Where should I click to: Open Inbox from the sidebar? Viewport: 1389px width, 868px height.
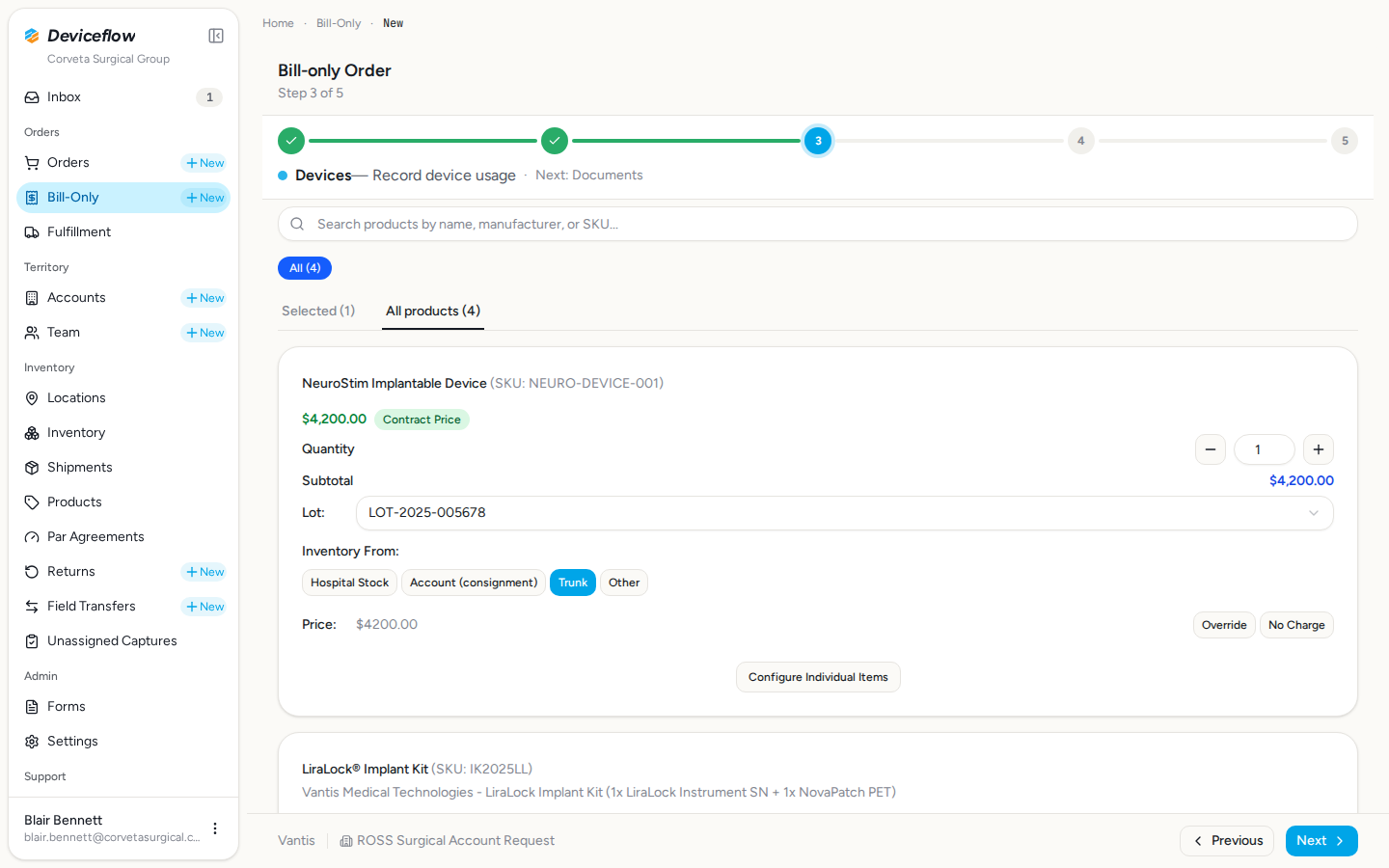point(123,97)
